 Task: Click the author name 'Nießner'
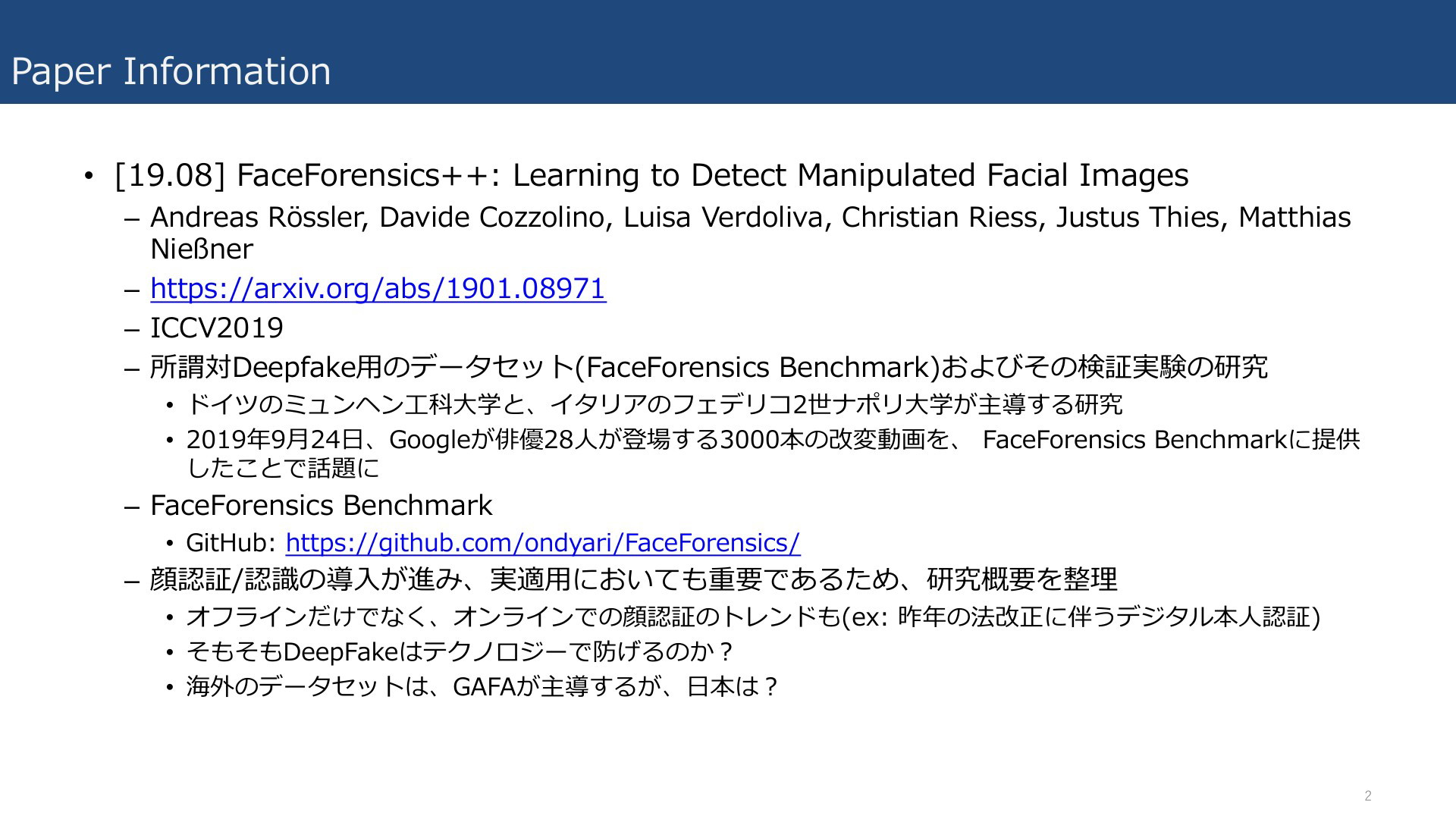pyautogui.click(x=202, y=249)
